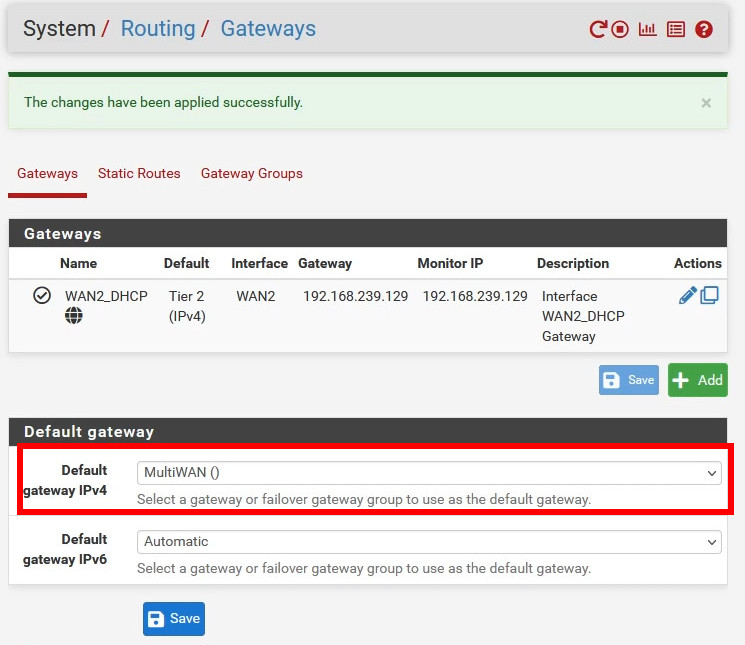Open the related log entries icon

click(676, 29)
